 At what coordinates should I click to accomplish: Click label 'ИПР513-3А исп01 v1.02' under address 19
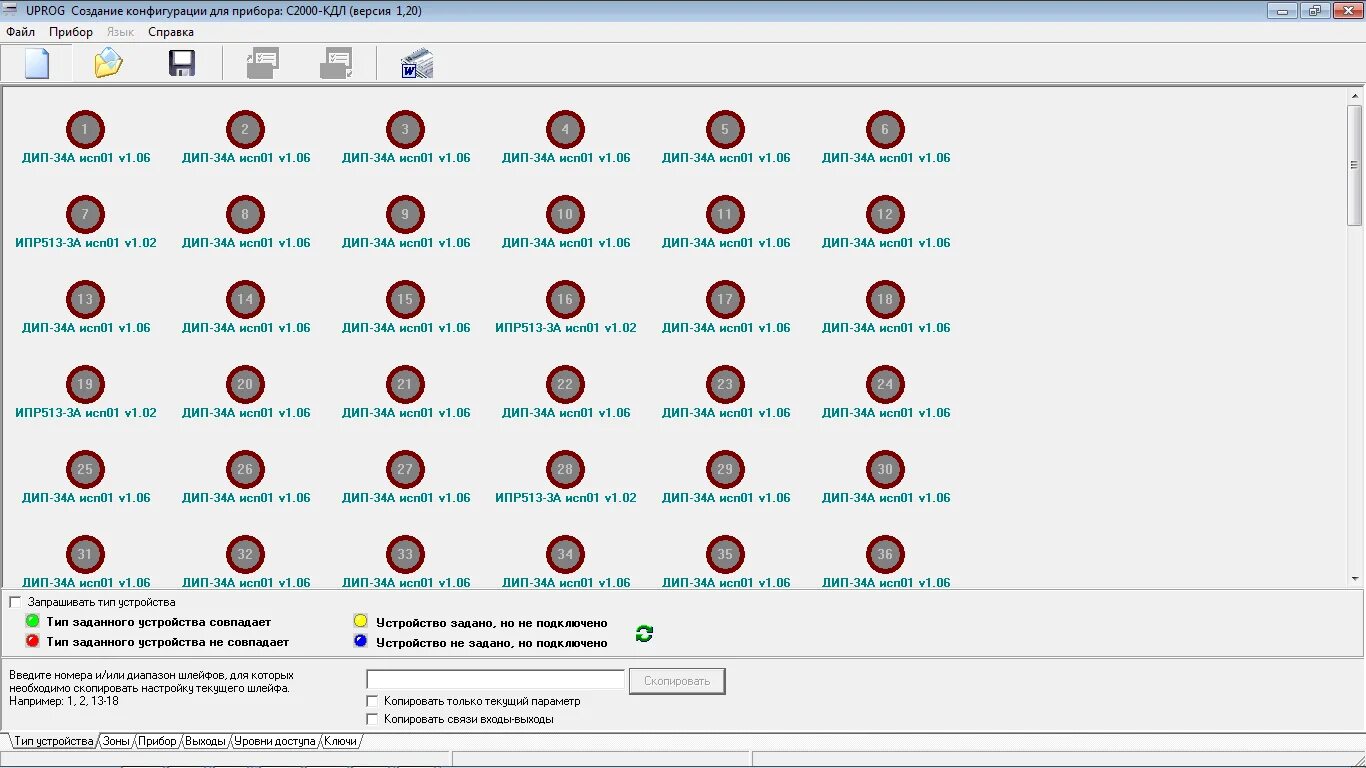pyautogui.click(x=86, y=413)
